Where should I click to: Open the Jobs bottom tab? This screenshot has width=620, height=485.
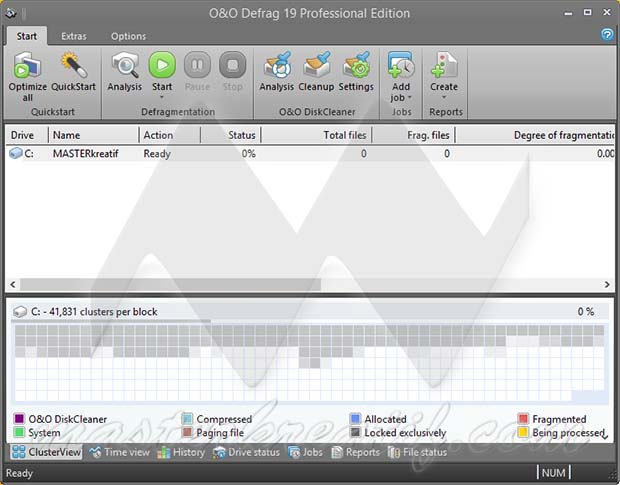click(305, 452)
